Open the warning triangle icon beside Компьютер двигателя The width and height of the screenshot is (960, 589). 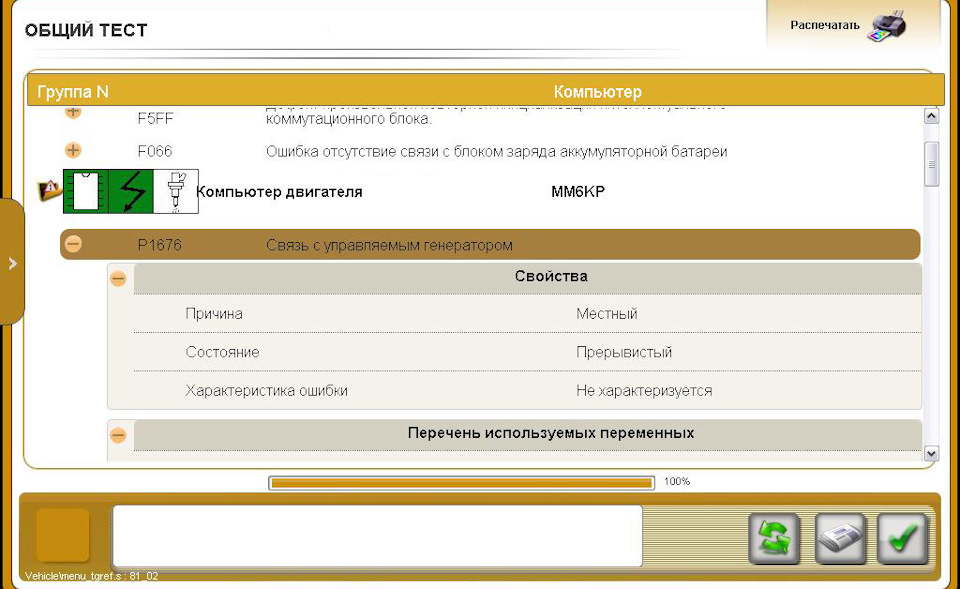click(49, 190)
